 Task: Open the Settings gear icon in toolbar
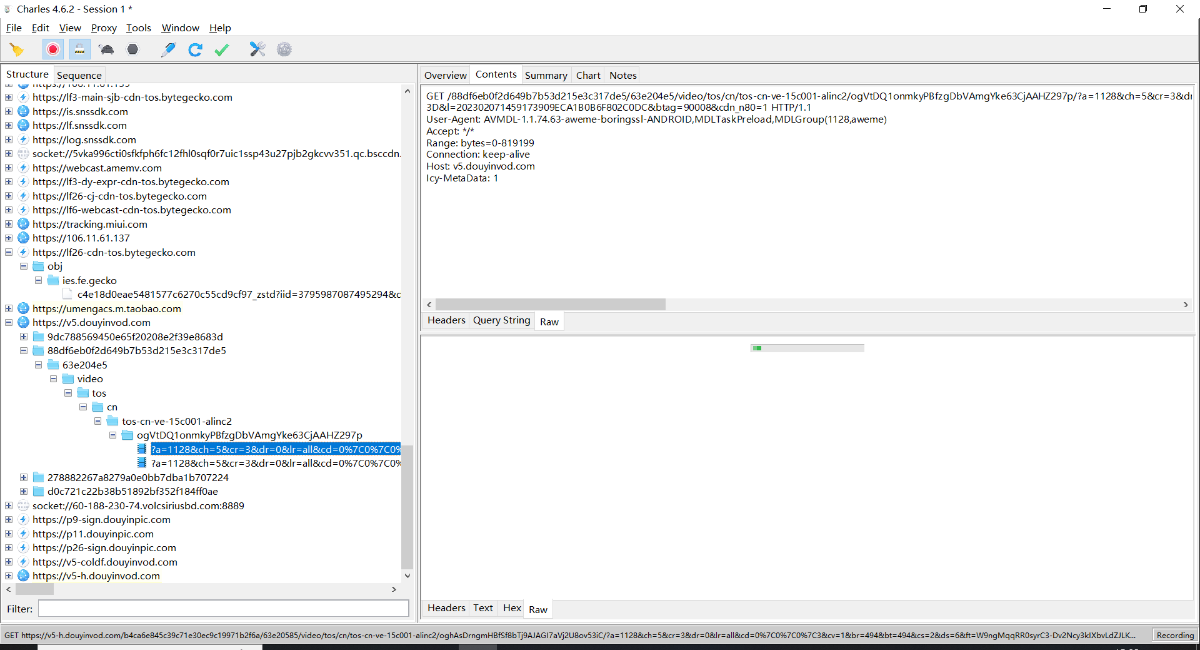(x=284, y=49)
